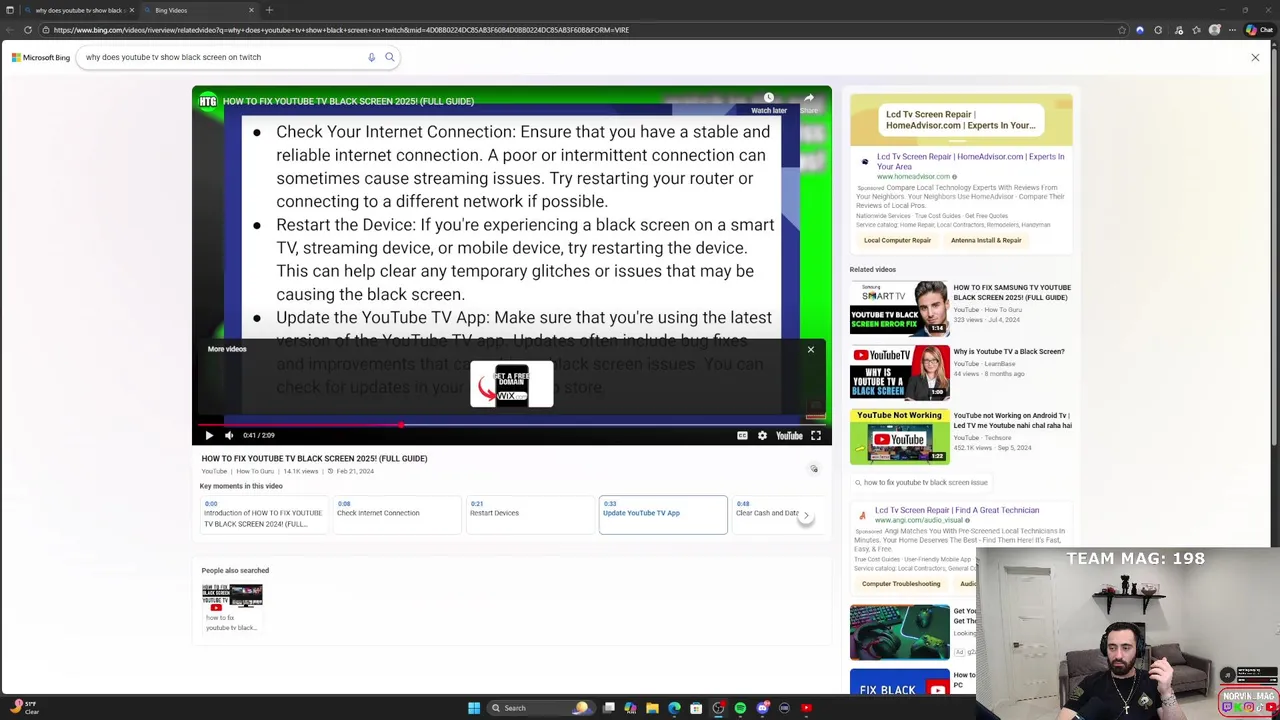Click the HTG channel logo in video
The height and width of the screenshot is (720, 1280).
point(207,101)
